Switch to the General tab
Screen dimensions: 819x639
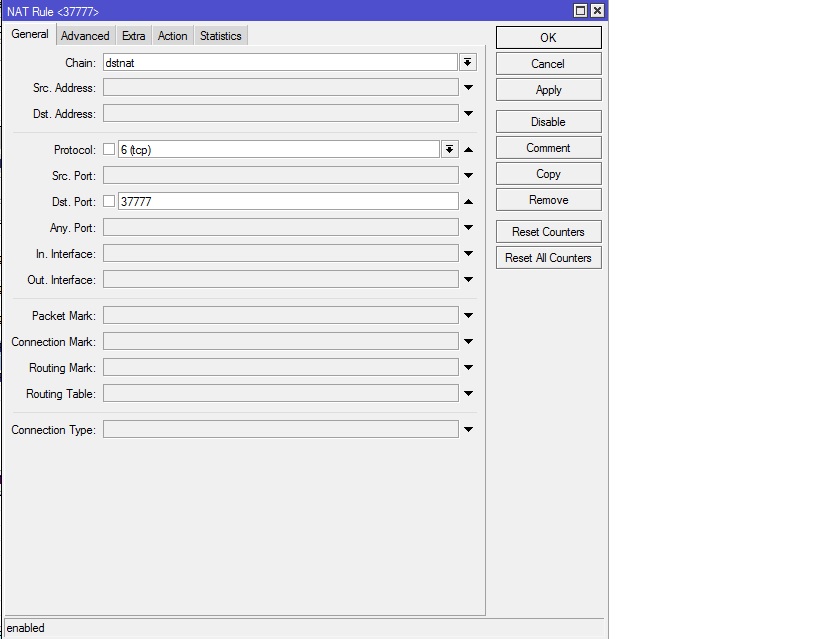tap(30, 34)
